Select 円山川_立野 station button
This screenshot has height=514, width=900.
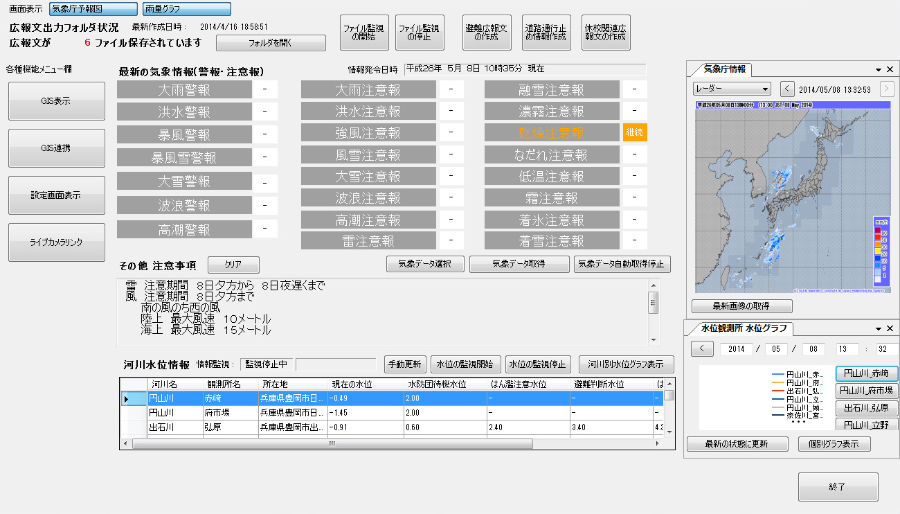pos(866,425)
